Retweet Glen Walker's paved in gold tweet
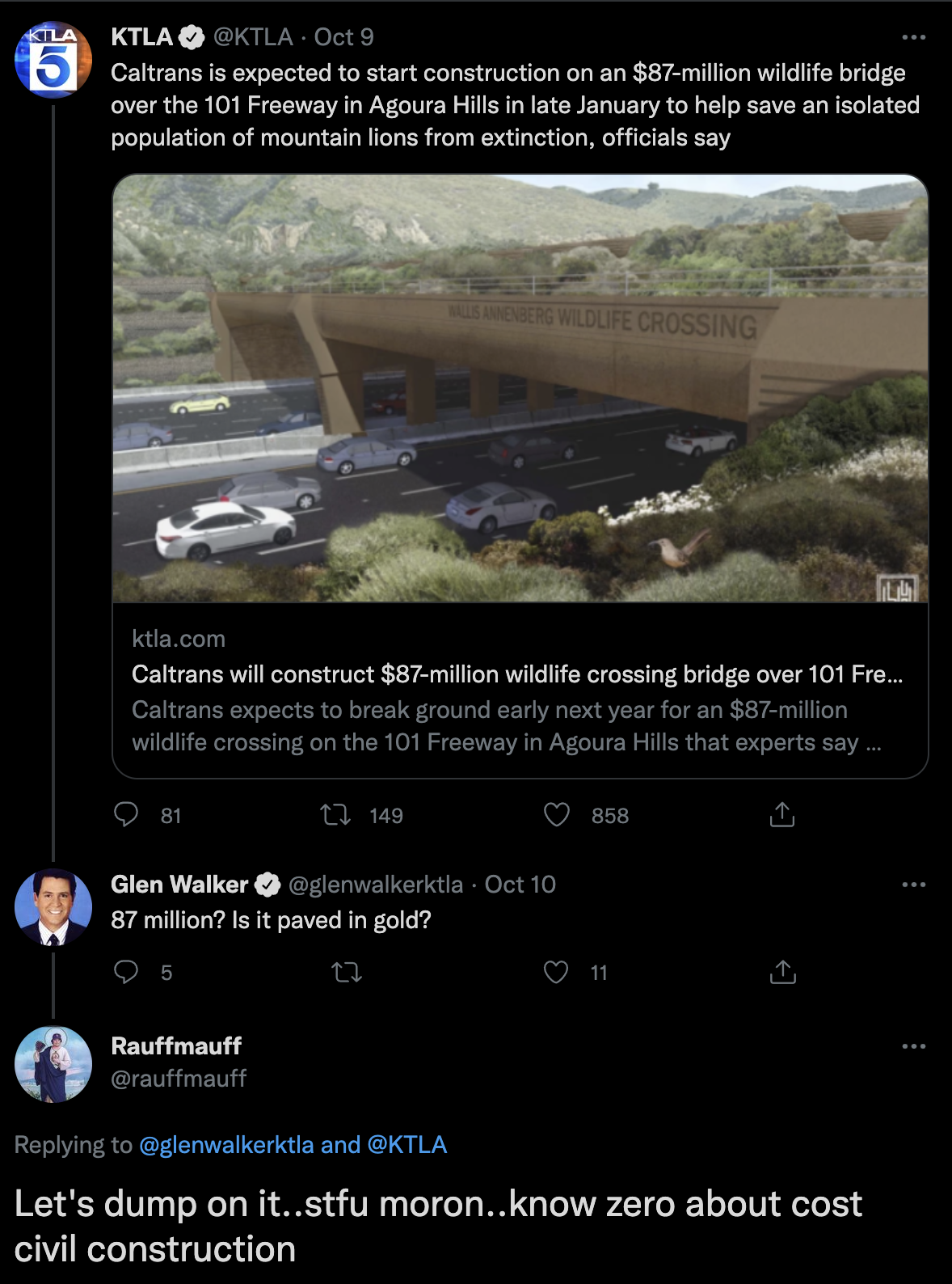 347,972
